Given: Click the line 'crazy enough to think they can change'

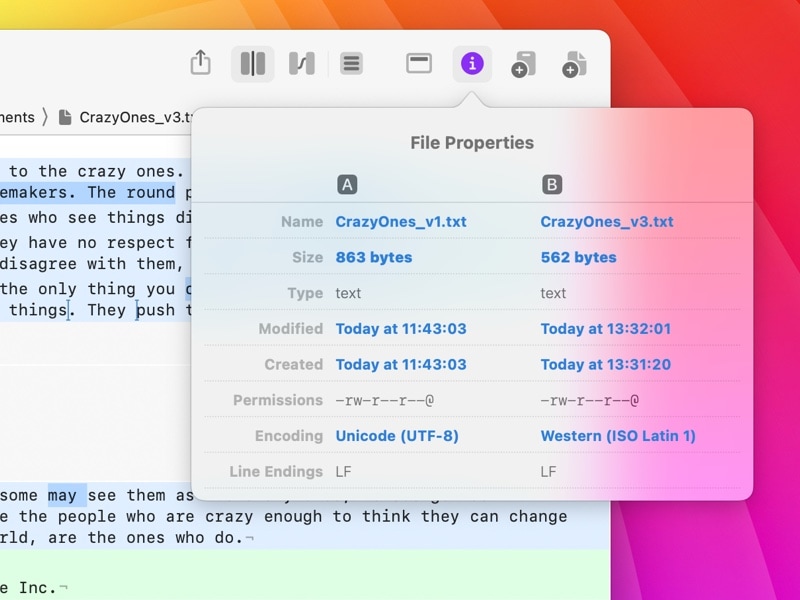Looking at the screenshot, I should pyautogui.click(x=386, y=516).
